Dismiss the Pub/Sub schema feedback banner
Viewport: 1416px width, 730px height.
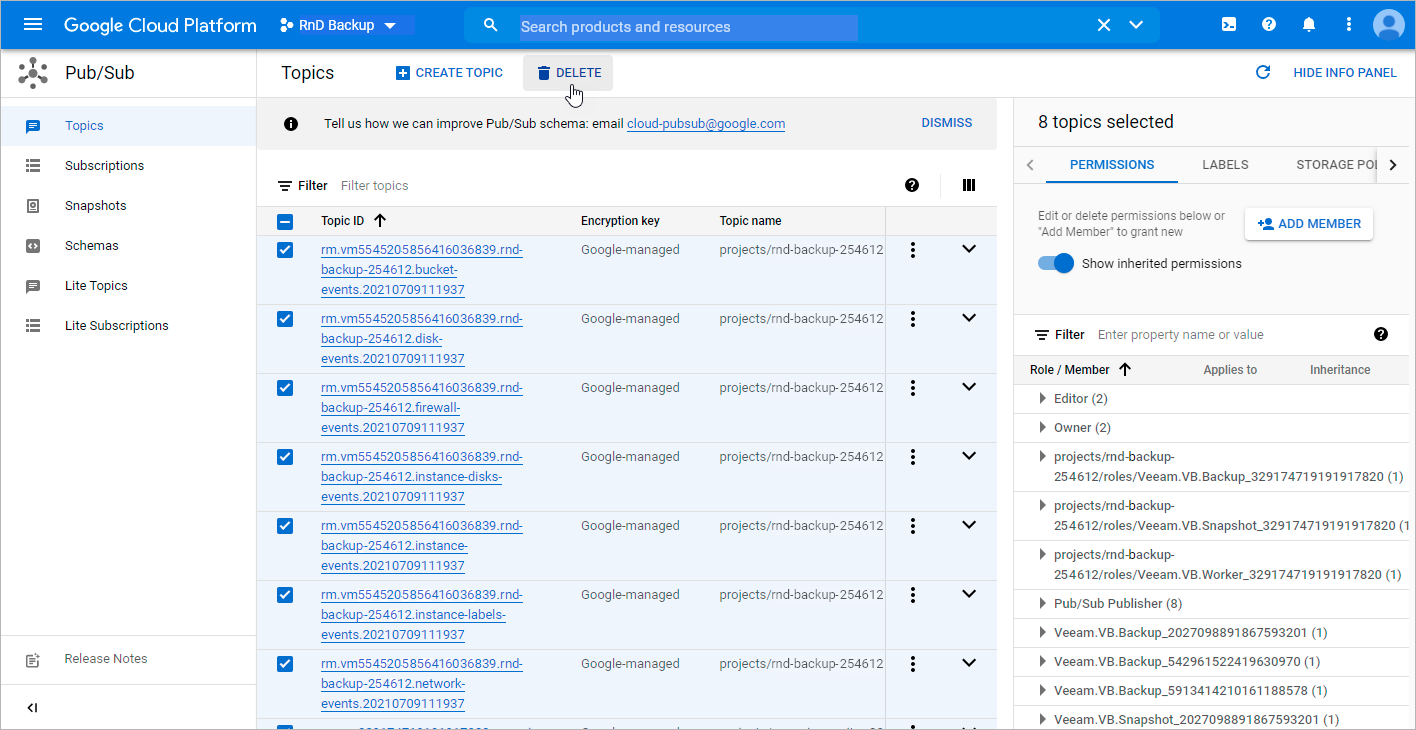(x=946, y=123)
